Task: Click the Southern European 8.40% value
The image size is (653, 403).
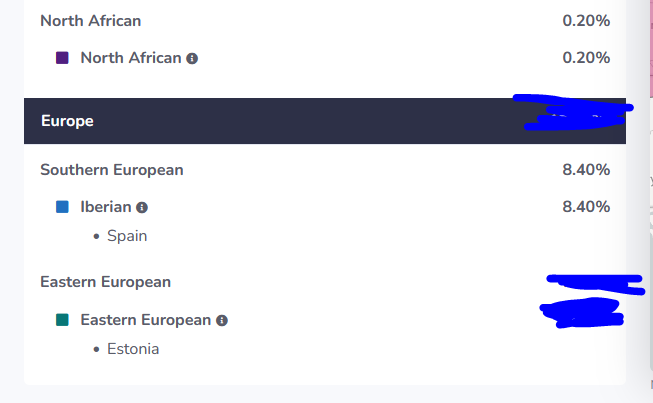Action: coord(586,170)
